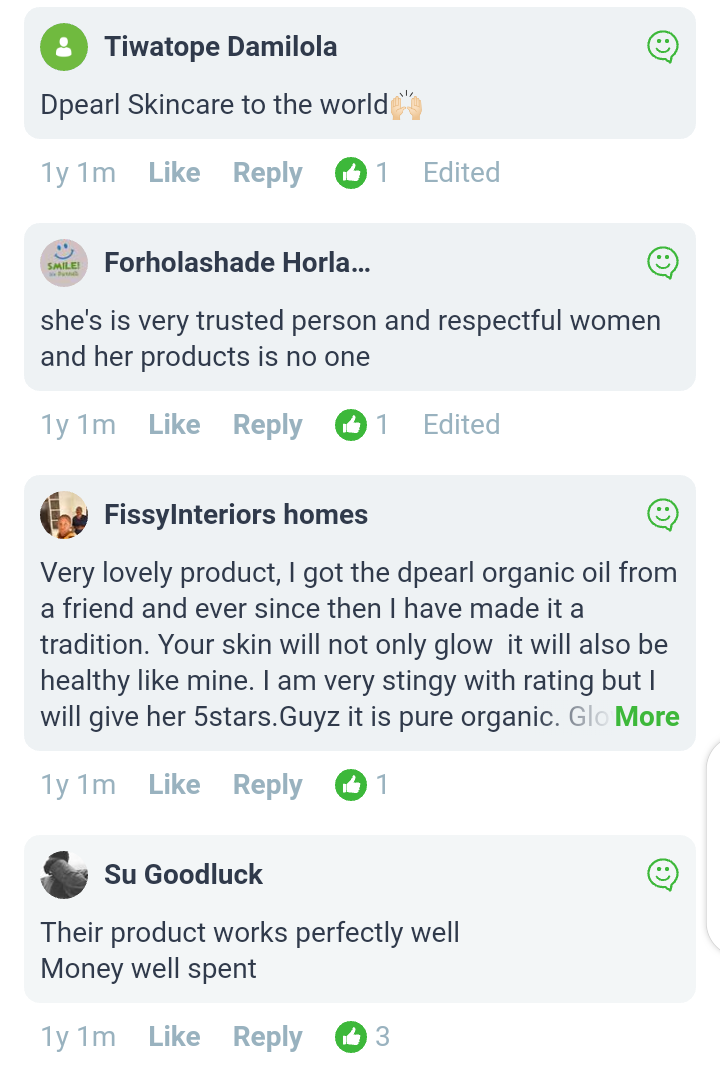Click the smiley icon on Forholashade Horla's comment
This screenshot has height=1080, width=720.
click(x=662, y=262)
